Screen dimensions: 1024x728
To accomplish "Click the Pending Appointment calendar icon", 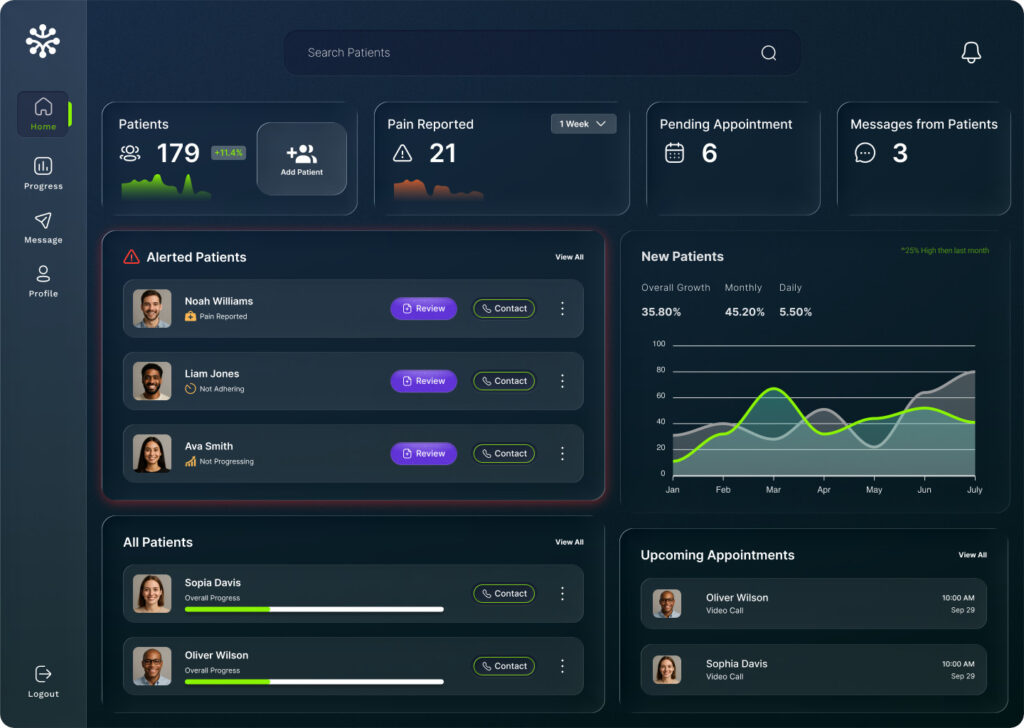I will (675, 153).
